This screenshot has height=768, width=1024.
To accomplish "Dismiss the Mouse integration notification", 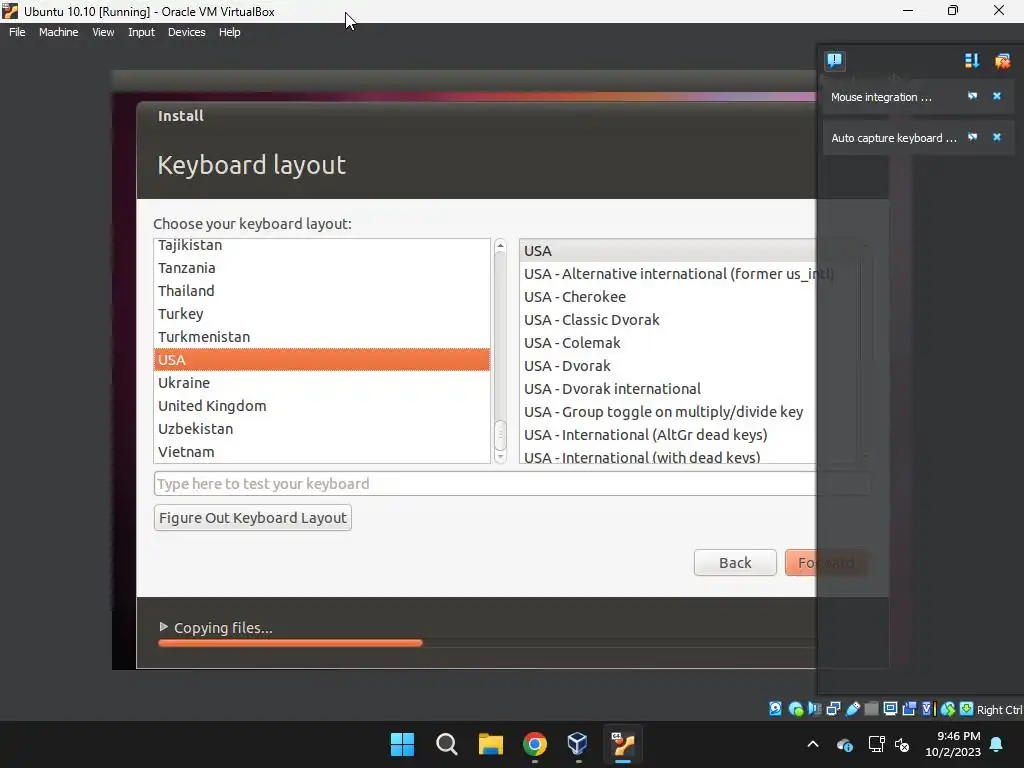I will 997,96.
